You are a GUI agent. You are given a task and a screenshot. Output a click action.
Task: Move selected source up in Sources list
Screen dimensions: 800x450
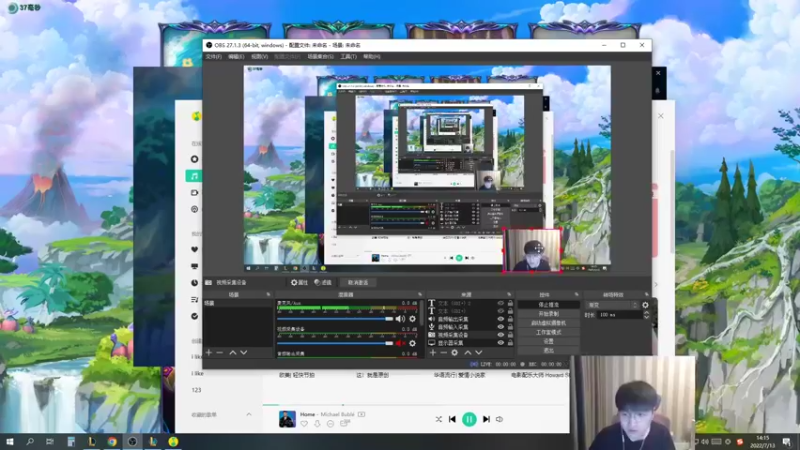coord(467,353)
